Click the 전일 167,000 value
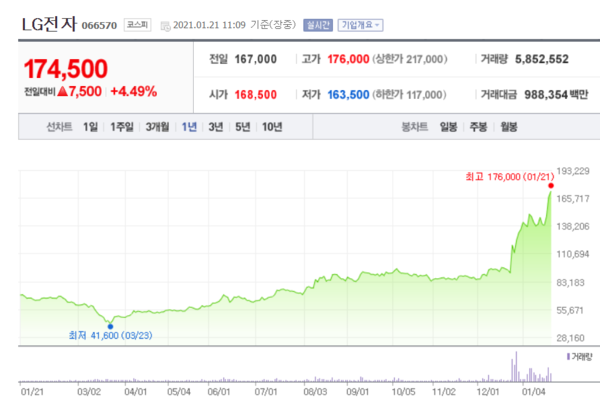The image size is (600, 408). click(256, 59)
